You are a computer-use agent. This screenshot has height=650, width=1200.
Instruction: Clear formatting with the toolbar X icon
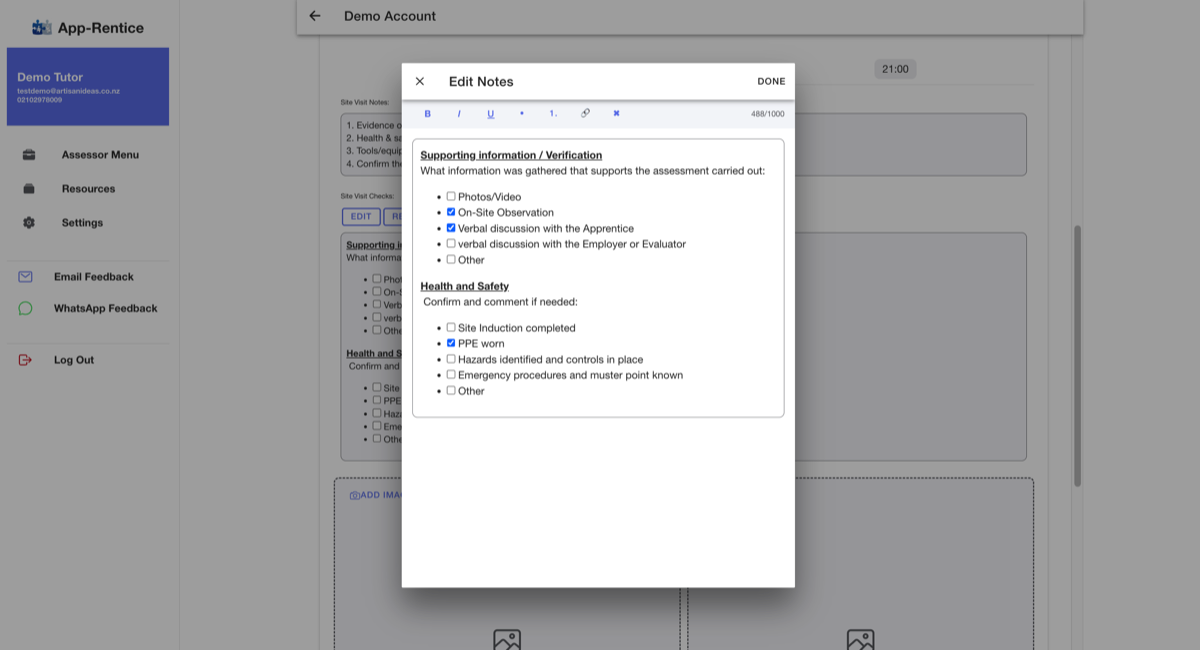(x=616, y=114)
